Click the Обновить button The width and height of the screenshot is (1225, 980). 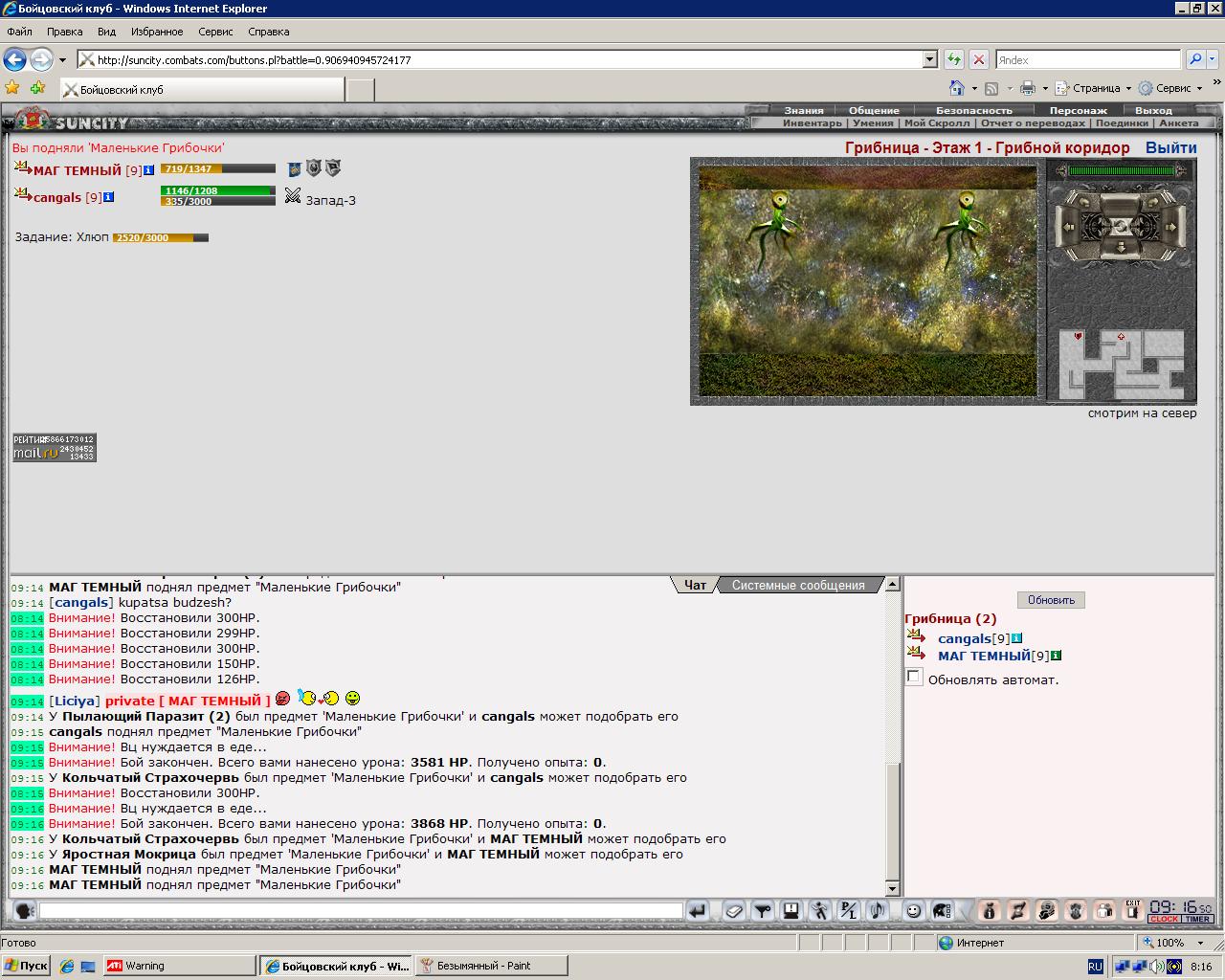tap(1051, 600)
